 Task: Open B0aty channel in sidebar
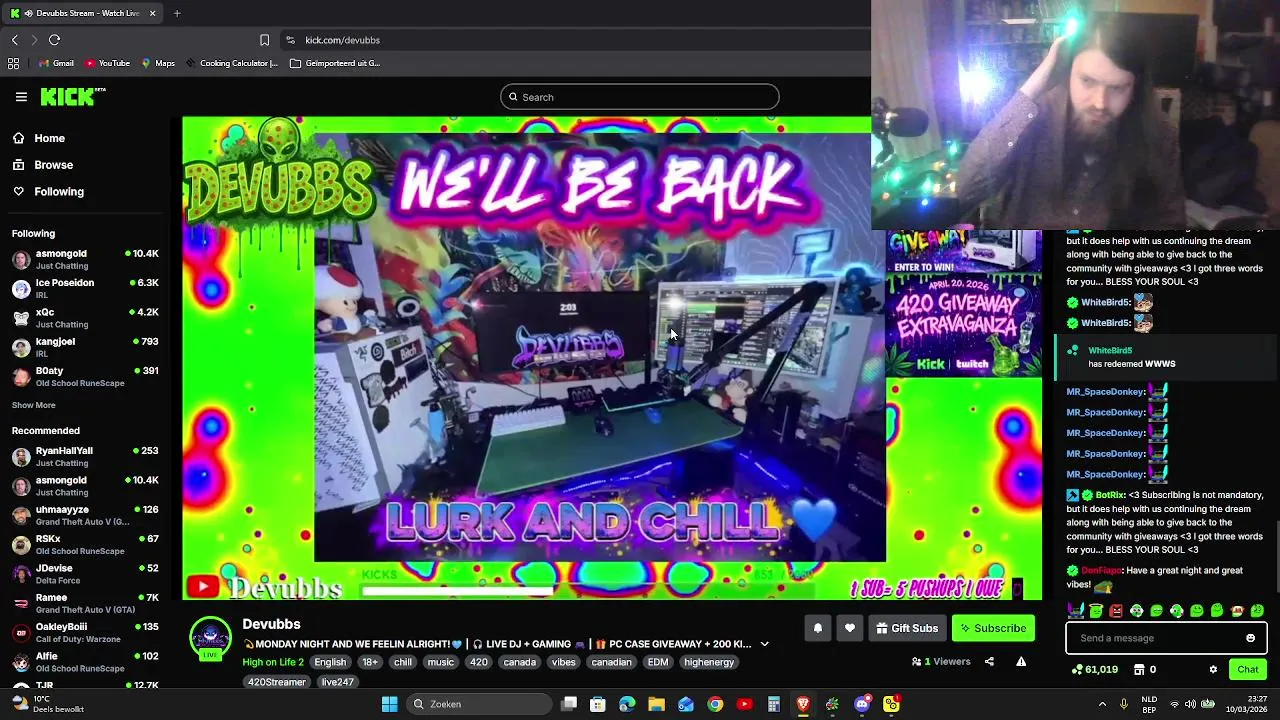[85, 376]
